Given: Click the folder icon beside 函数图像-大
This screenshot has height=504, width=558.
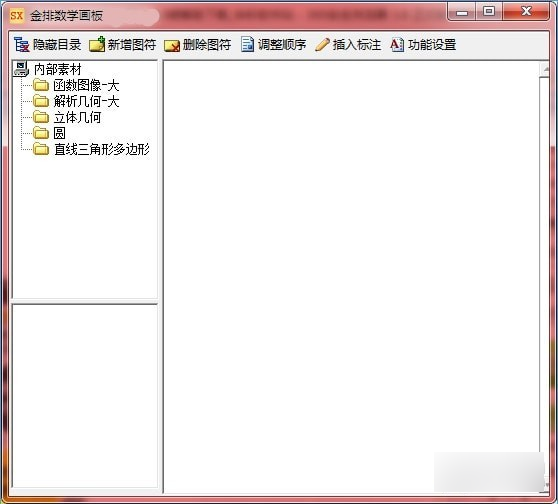Looking at the screenshot, I should point(41,85).
